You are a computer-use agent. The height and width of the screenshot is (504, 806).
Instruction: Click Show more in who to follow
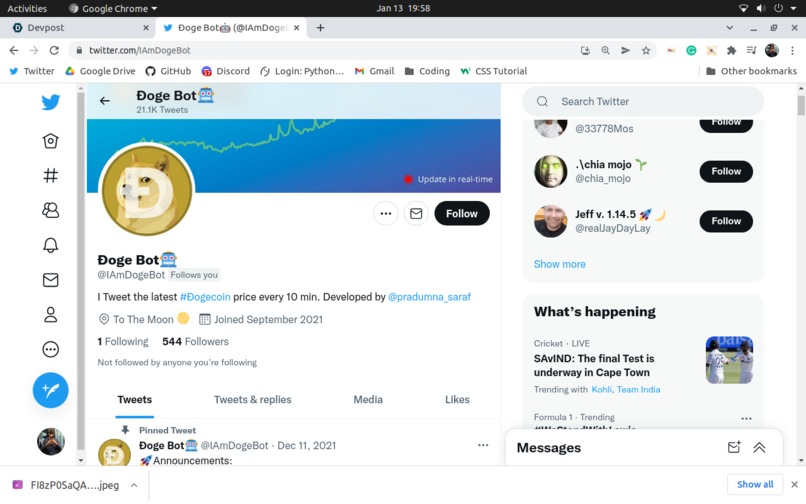pos(559,264)
